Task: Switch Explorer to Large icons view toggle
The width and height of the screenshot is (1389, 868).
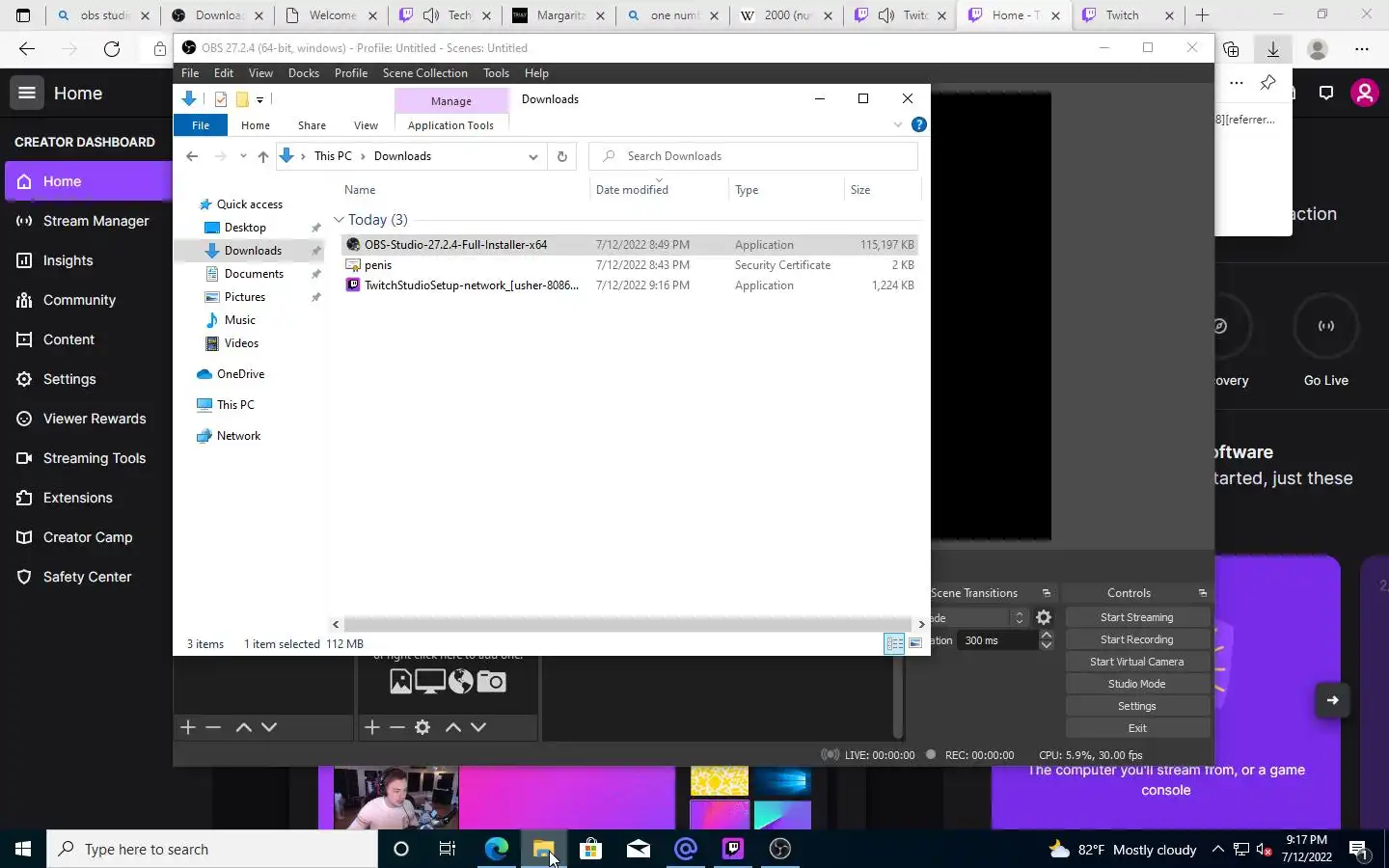Action: point(915,643)
